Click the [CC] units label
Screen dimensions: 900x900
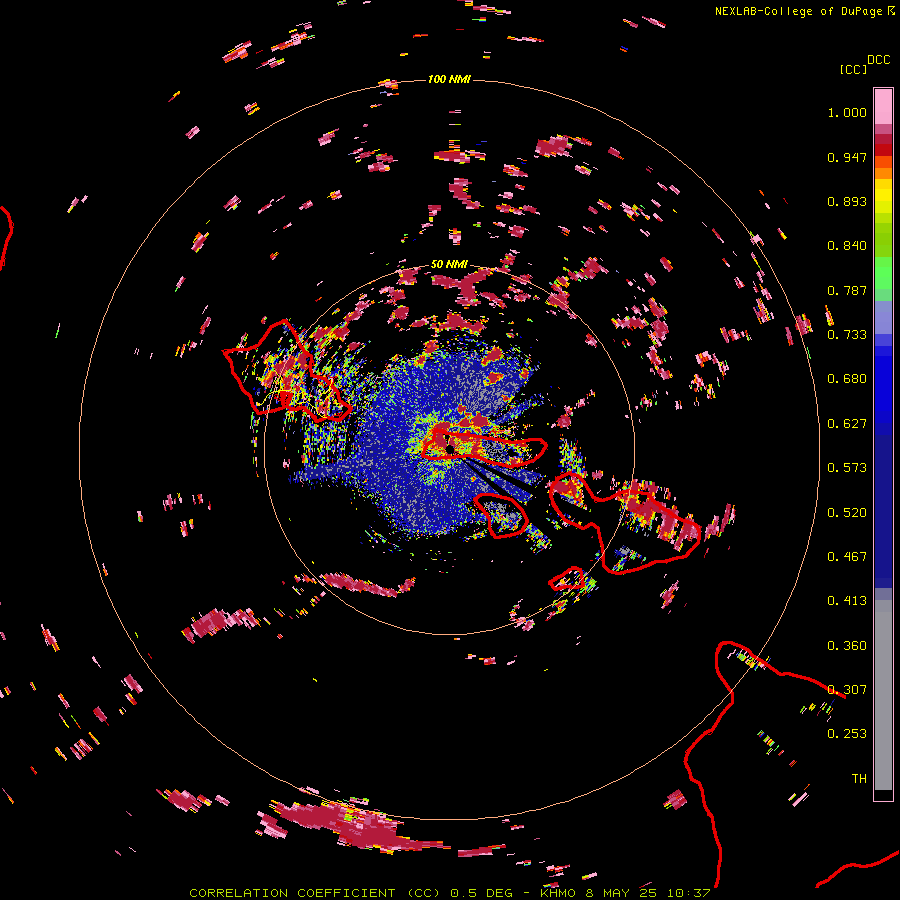(854, 69)
